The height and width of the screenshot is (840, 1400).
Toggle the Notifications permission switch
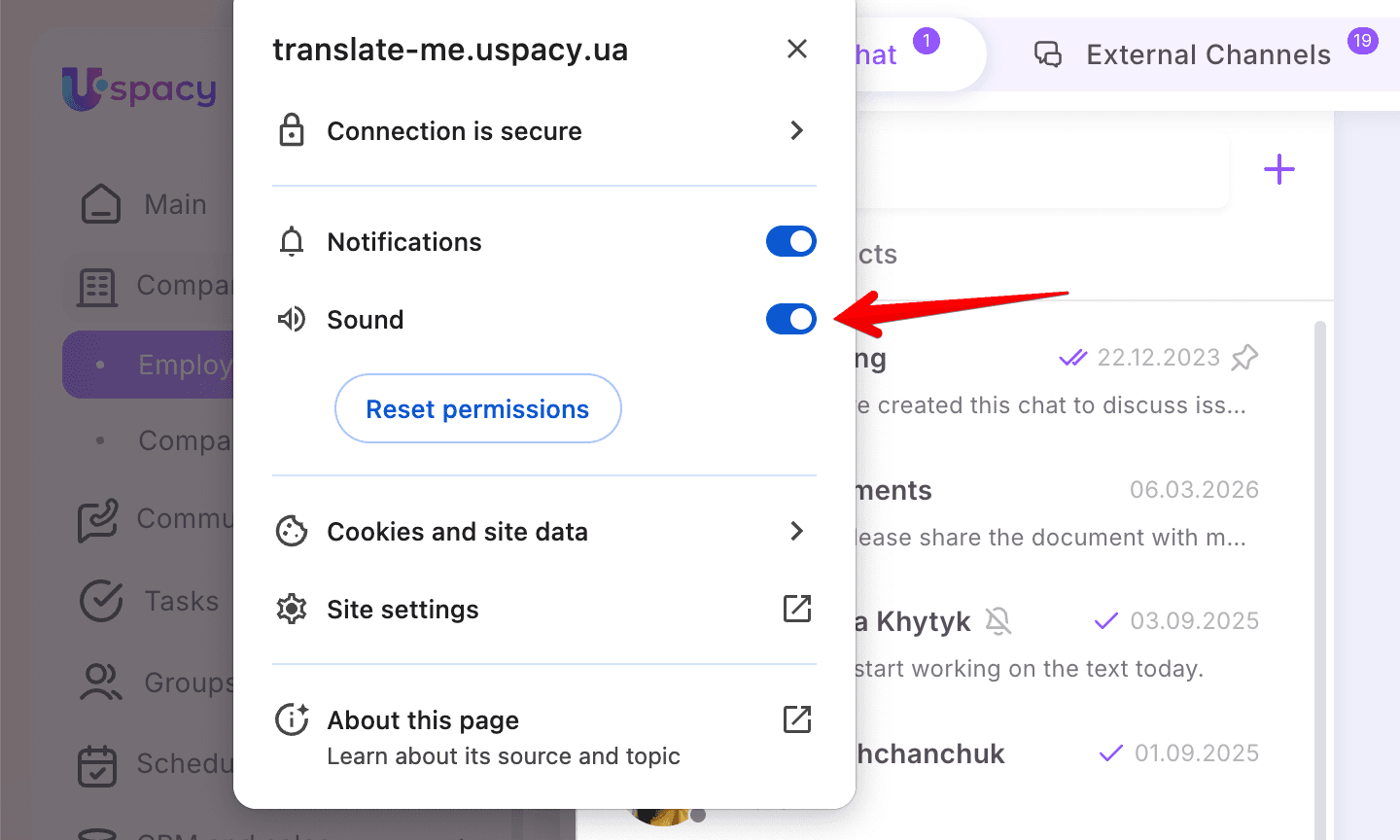pyautogui.click(x=790, y=241)
